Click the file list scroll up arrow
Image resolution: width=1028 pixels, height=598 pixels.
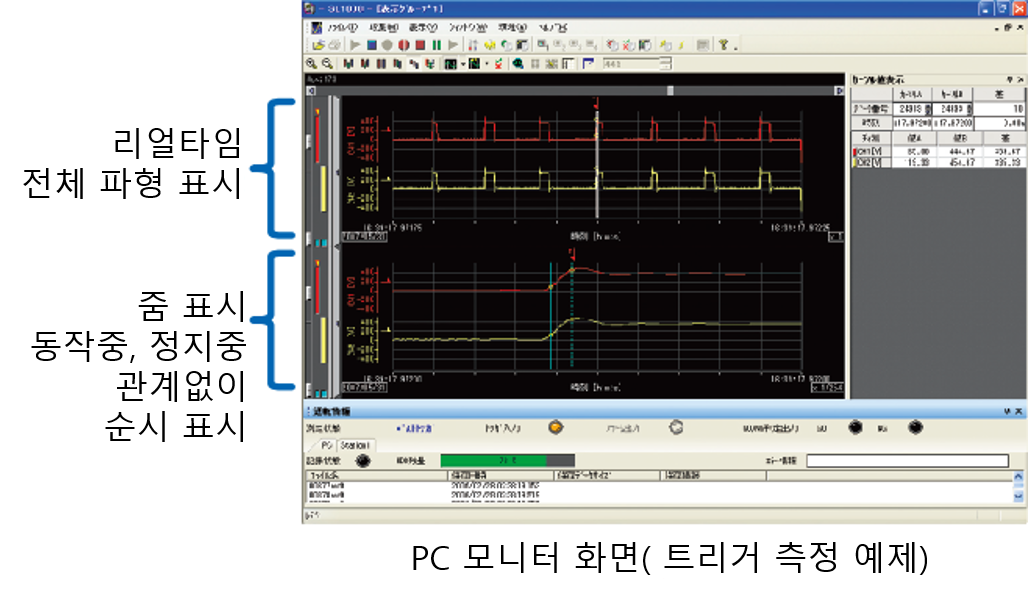click(1018, 477)
